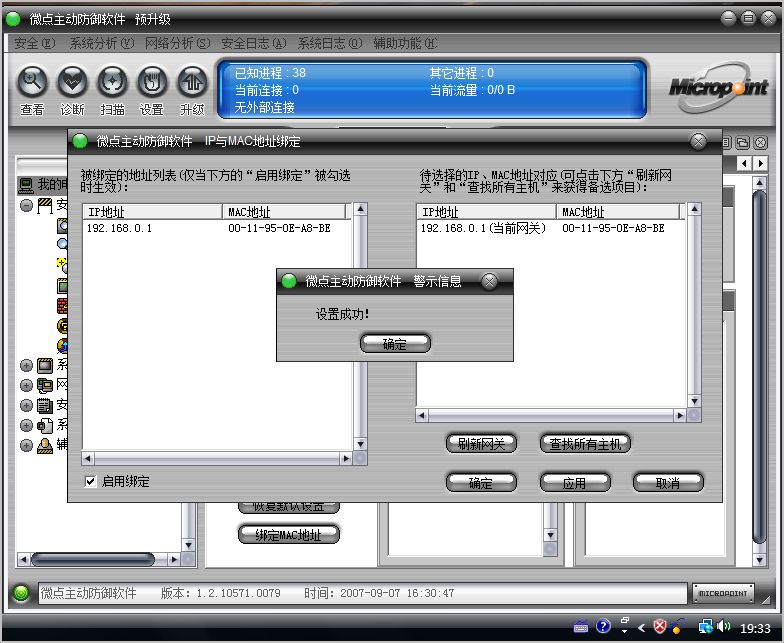Image resolution: width=784 pixels, height=643 pixels.
Task: Select bound entry 192.168.0.1 in left list
Action: [217, 228]
